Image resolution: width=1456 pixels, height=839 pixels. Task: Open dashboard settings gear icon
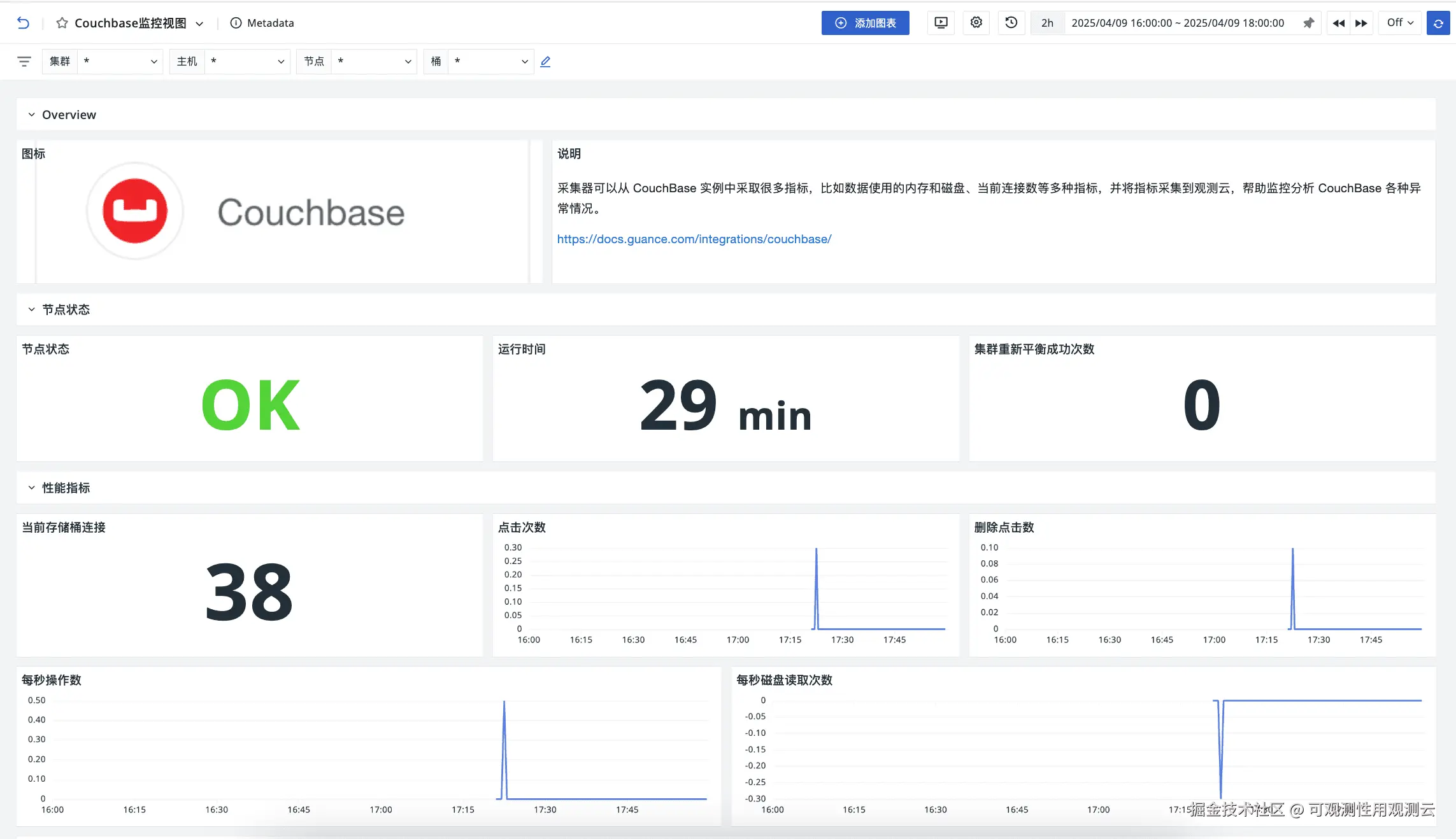976,23
